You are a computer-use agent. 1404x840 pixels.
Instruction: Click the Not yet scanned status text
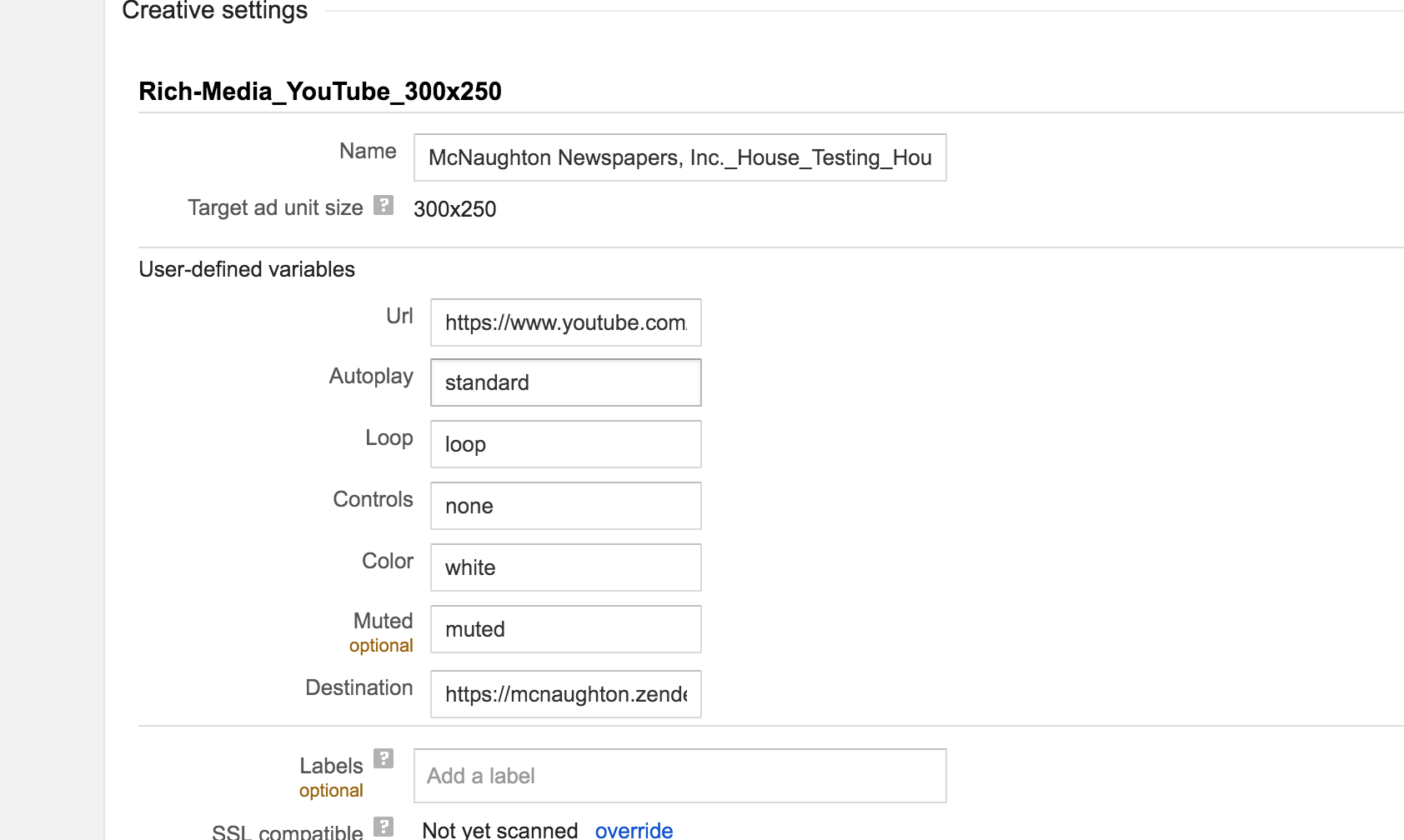pos(500,830)
